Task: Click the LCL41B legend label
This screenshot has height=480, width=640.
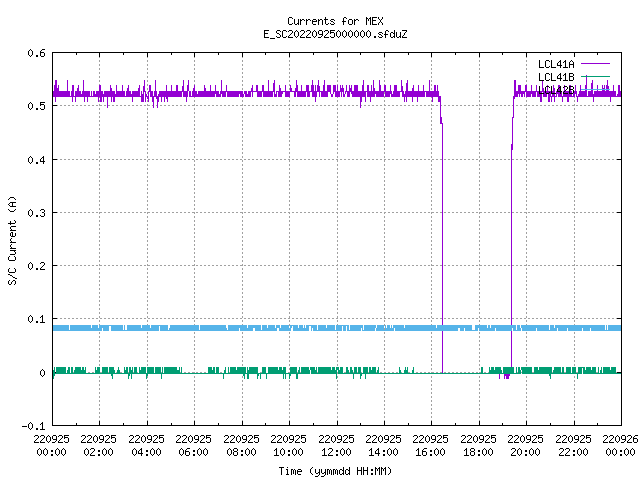Action: coord(556,77)
